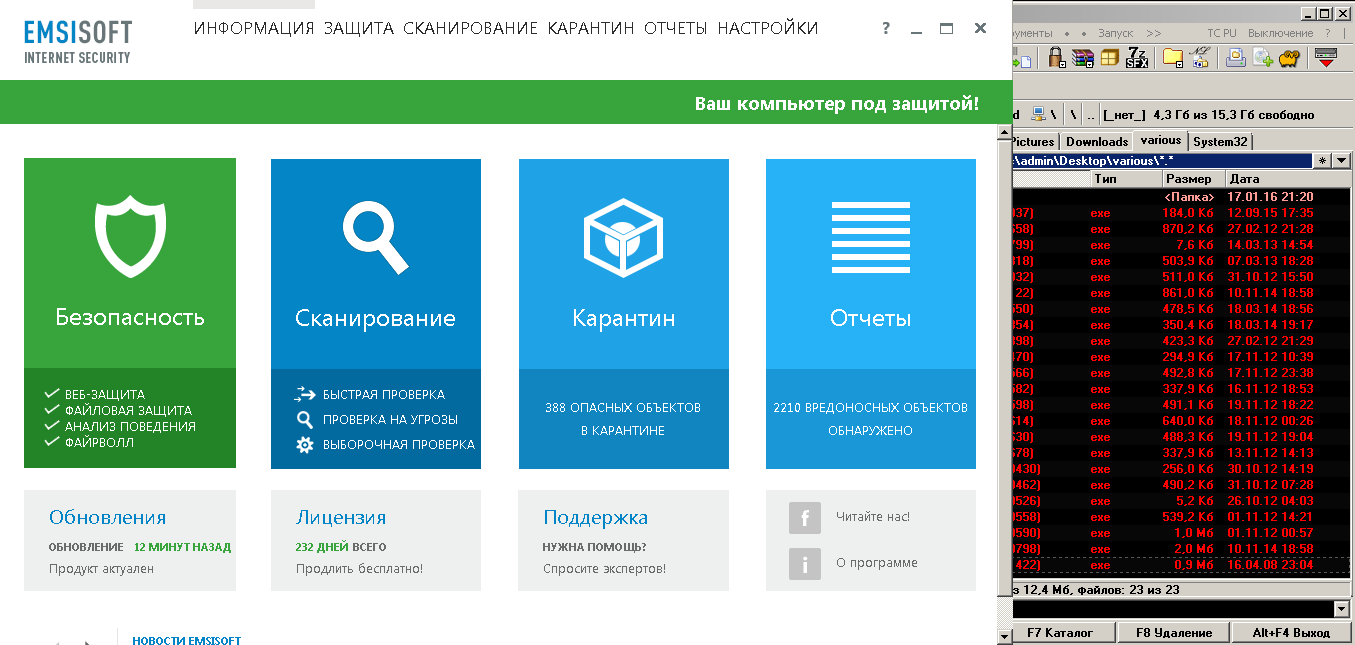The image size is (1355, 645).
Task: Click yellow folder icon in Total Commander toolbar
Action: click(1172, 57)
